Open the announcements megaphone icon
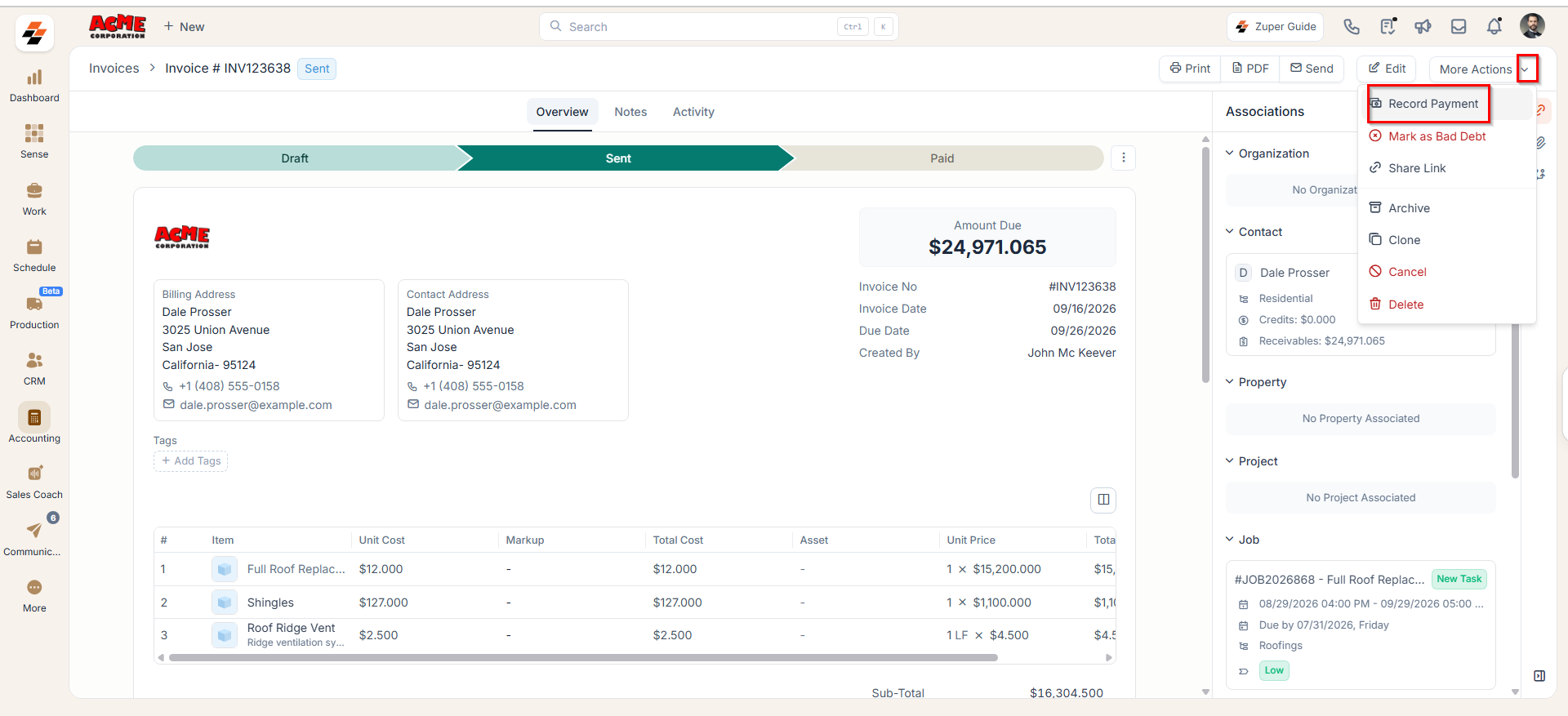The image size is (1568, 716). click(1423, 27)
